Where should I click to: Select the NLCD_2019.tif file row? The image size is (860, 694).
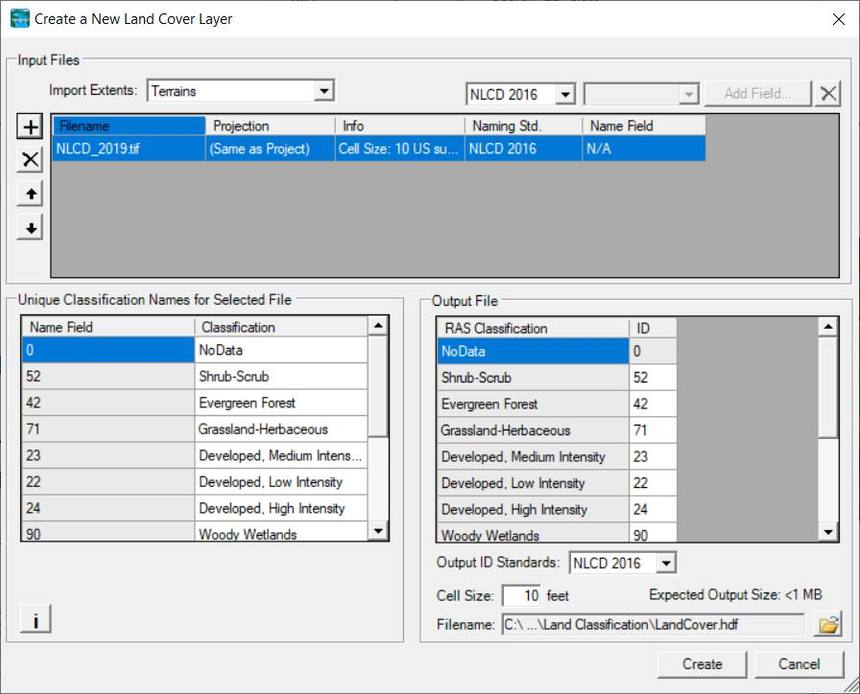378,149
